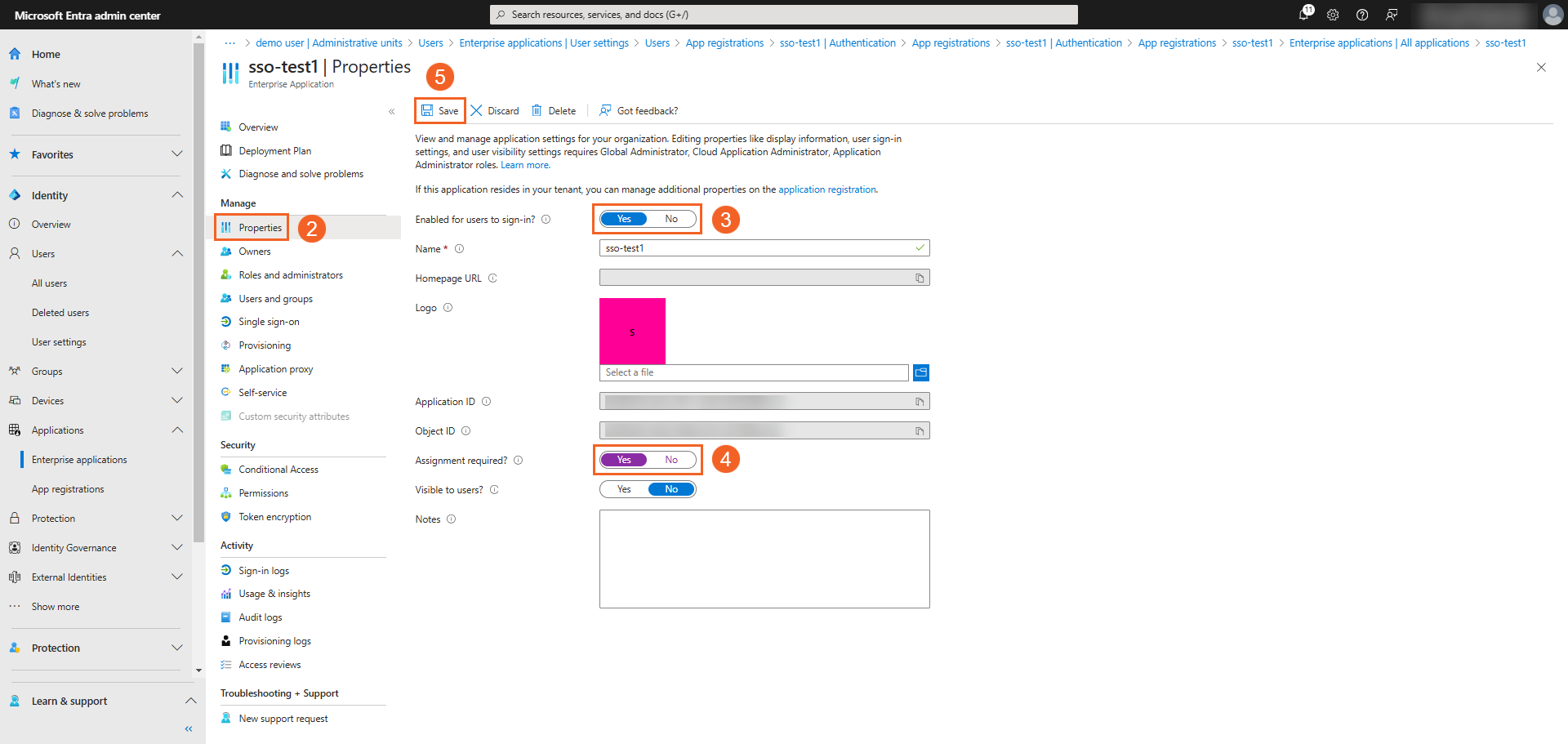Set Enabled for users to sign-in to No
The width and height of the screenshot is (1568, 744).
pos(671,219)
